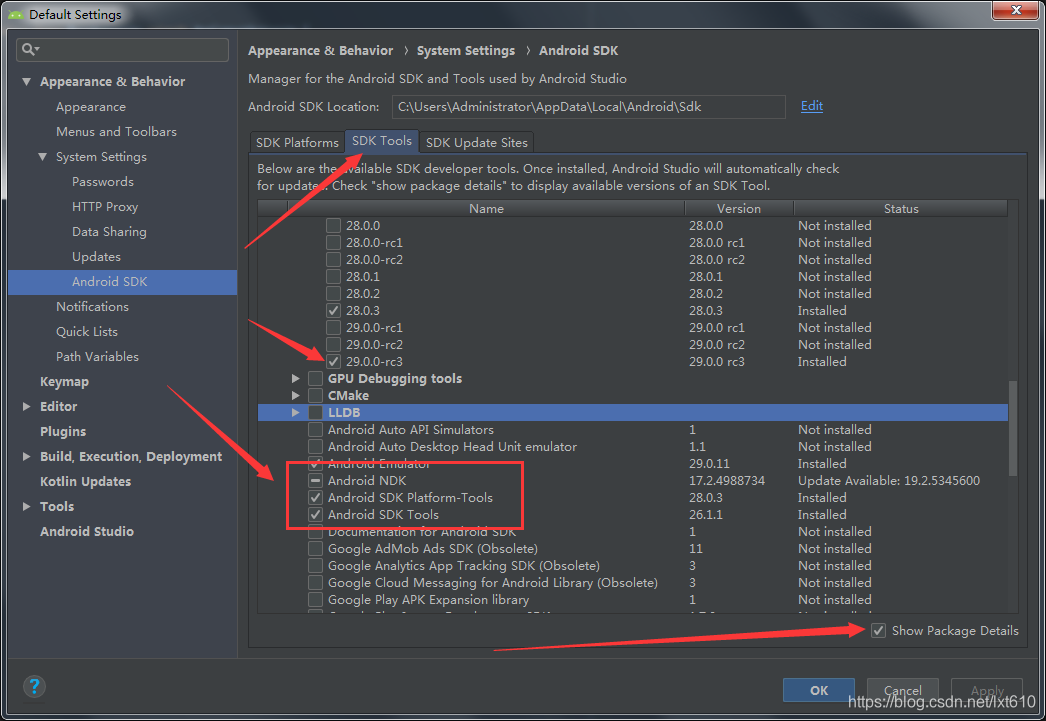Check Google Cloud Messaging library checkbox
Viewport: 1046px width, 721px height.
pos(316,583)
